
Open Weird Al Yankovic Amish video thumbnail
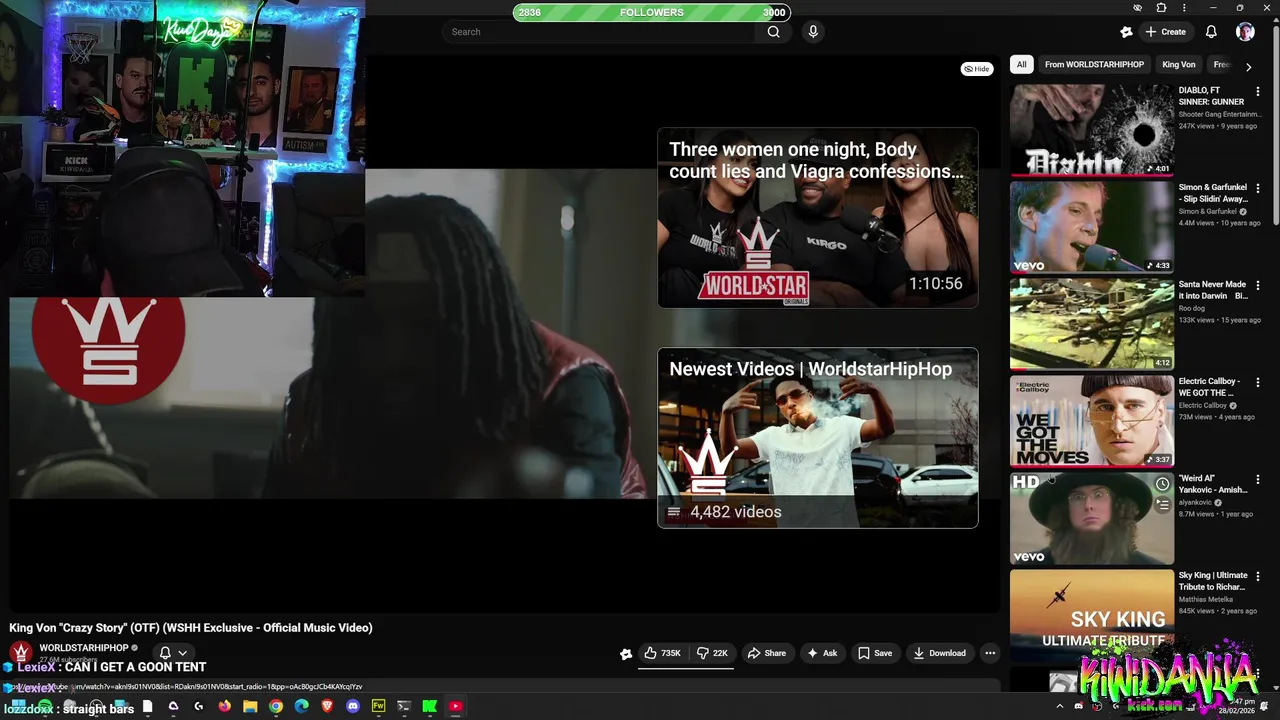point(1091,518)
